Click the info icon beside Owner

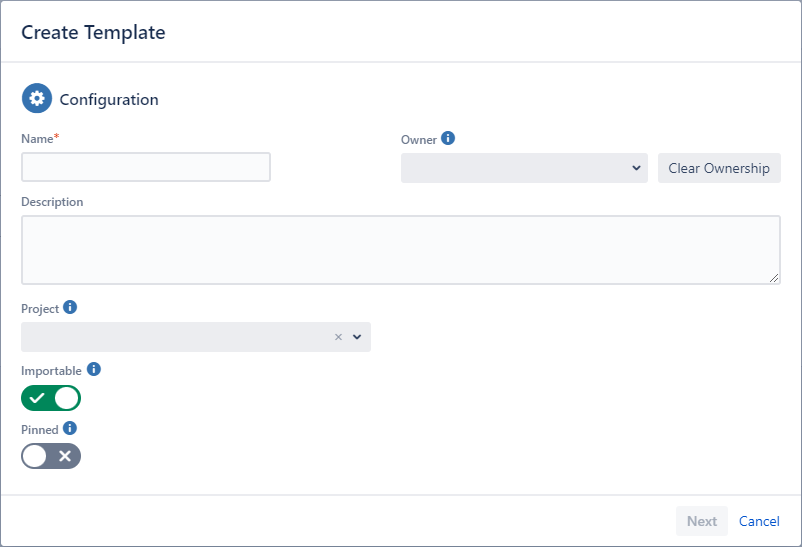[448, 139]
